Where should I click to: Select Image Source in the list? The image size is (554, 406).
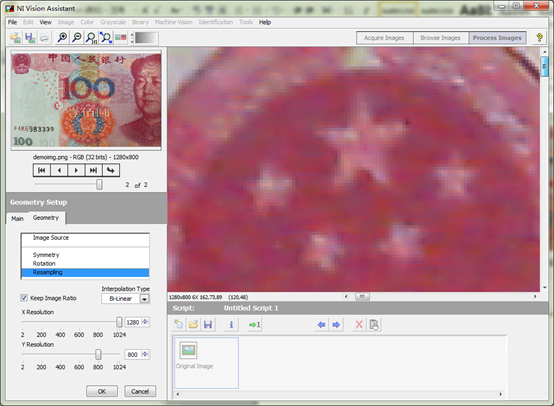85,238
